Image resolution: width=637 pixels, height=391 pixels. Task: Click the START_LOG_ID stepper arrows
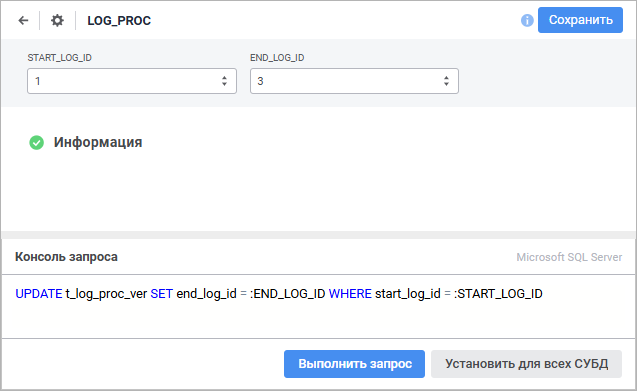(224, 81)
